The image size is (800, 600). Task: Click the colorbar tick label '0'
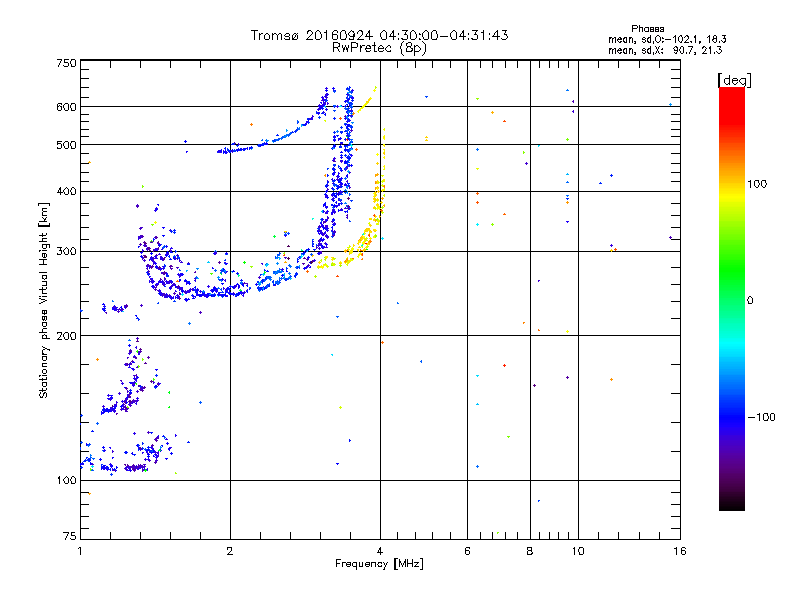tap(750, 301)
